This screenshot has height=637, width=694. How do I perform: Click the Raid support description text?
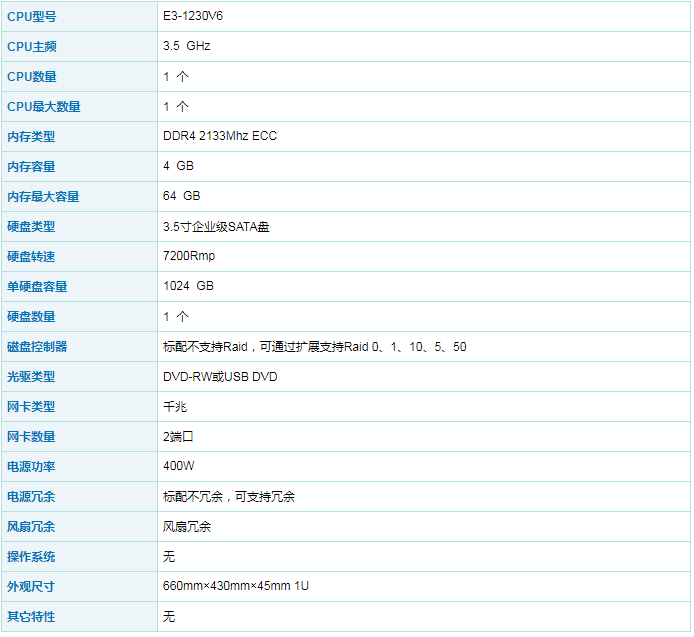click(314, 347)
